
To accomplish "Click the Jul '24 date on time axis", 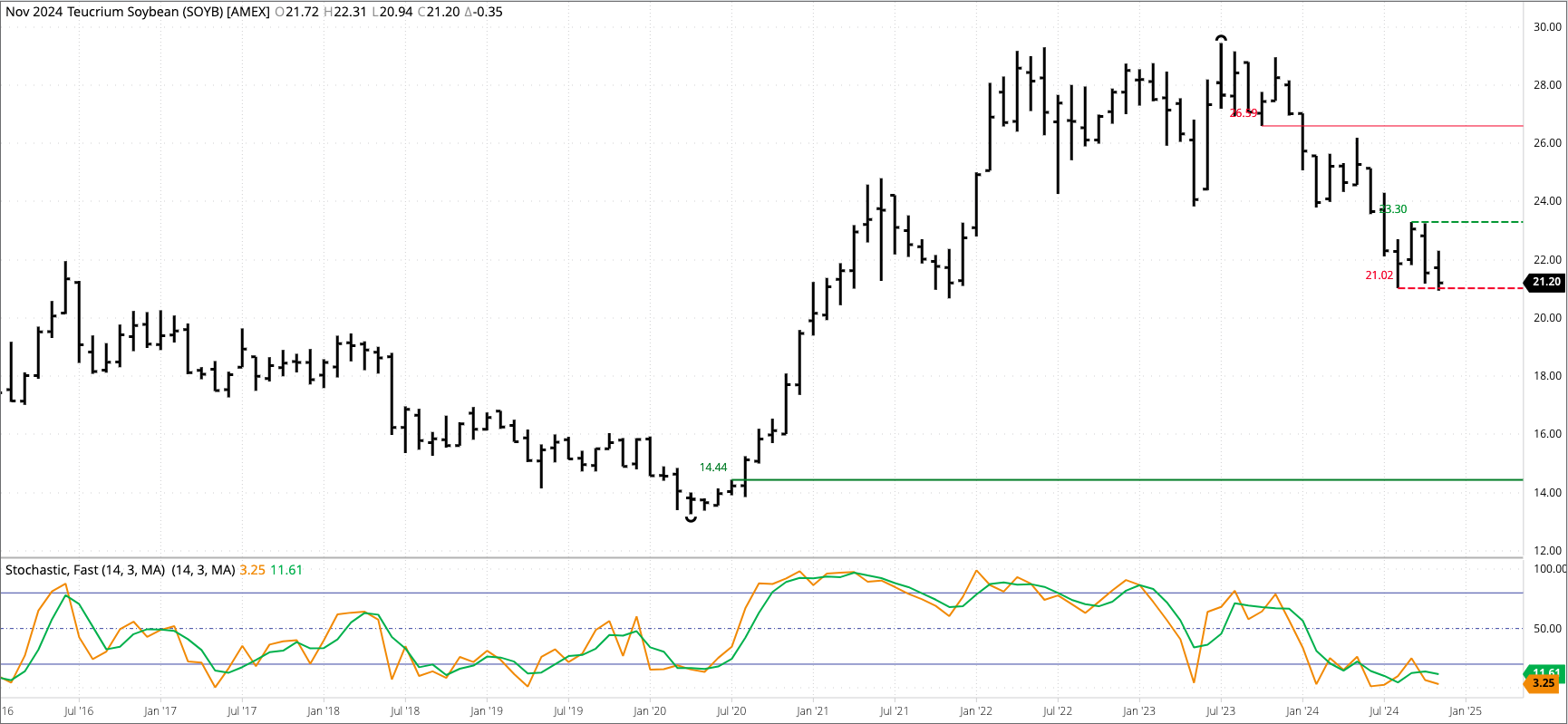I will [1383, 711].
